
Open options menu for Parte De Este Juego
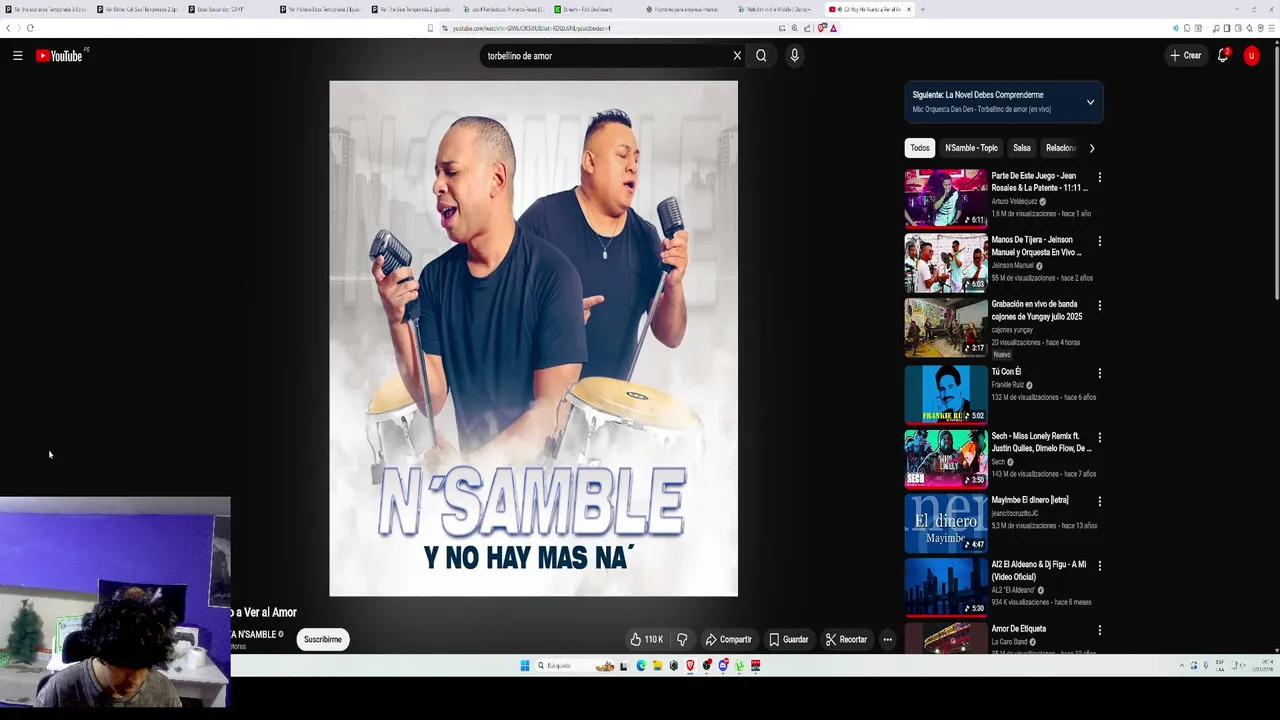tap(1099, 177)
